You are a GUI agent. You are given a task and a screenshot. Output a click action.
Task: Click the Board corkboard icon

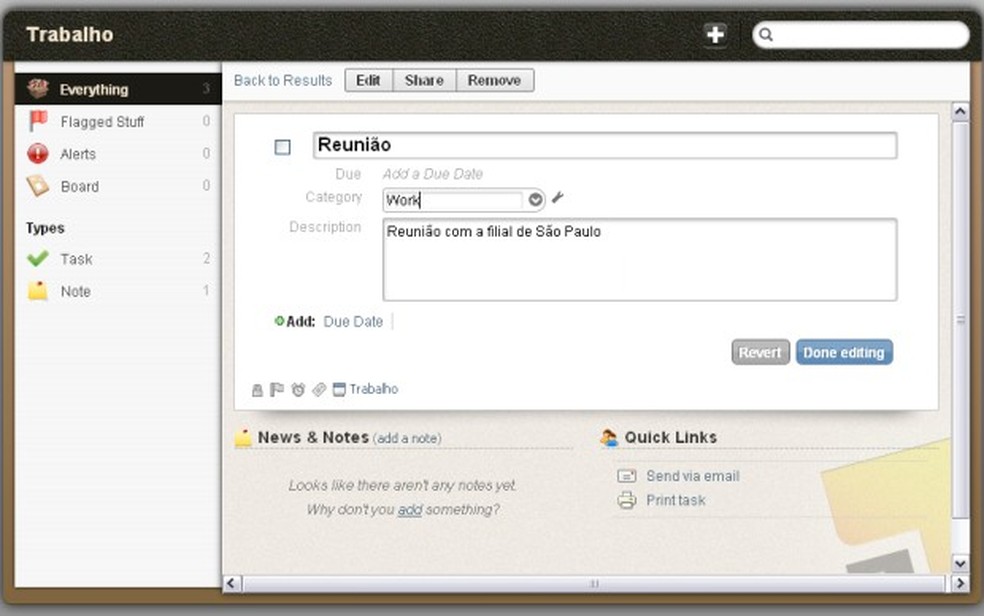coord(38,186)
